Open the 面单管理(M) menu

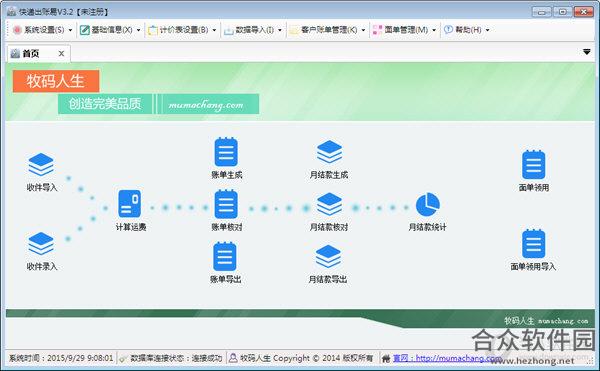[x=406, y=30]
